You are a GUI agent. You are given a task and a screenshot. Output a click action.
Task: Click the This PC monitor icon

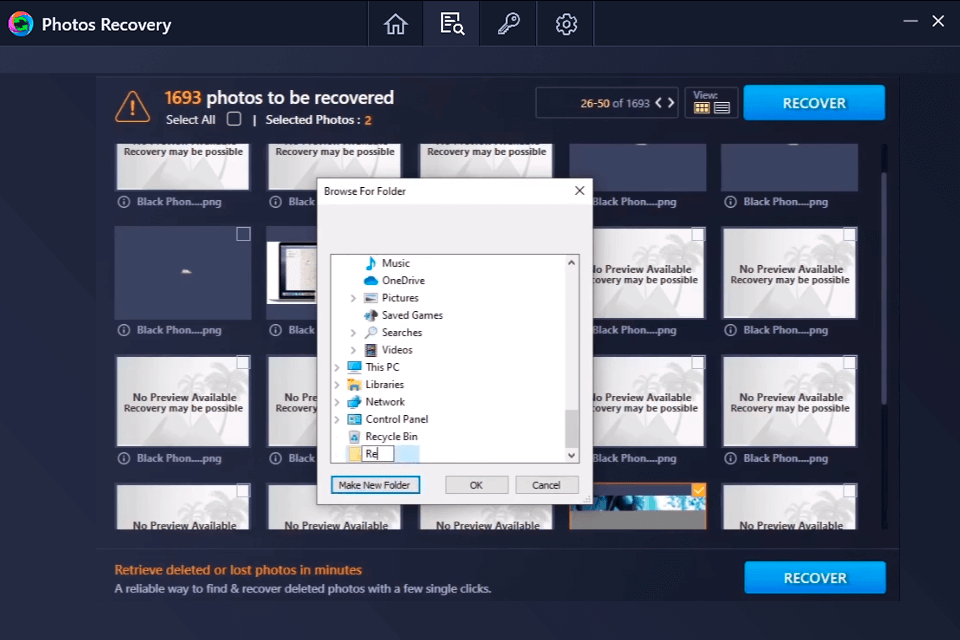pos(354,367)
